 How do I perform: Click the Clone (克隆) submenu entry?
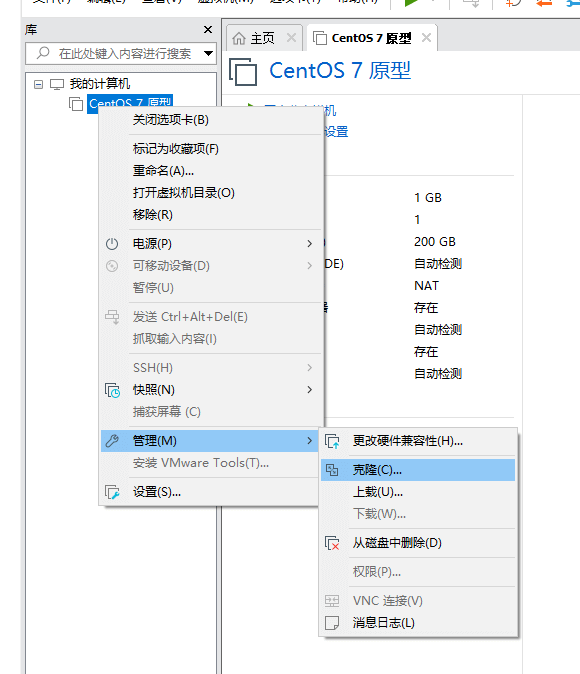(x=418, y=470)
